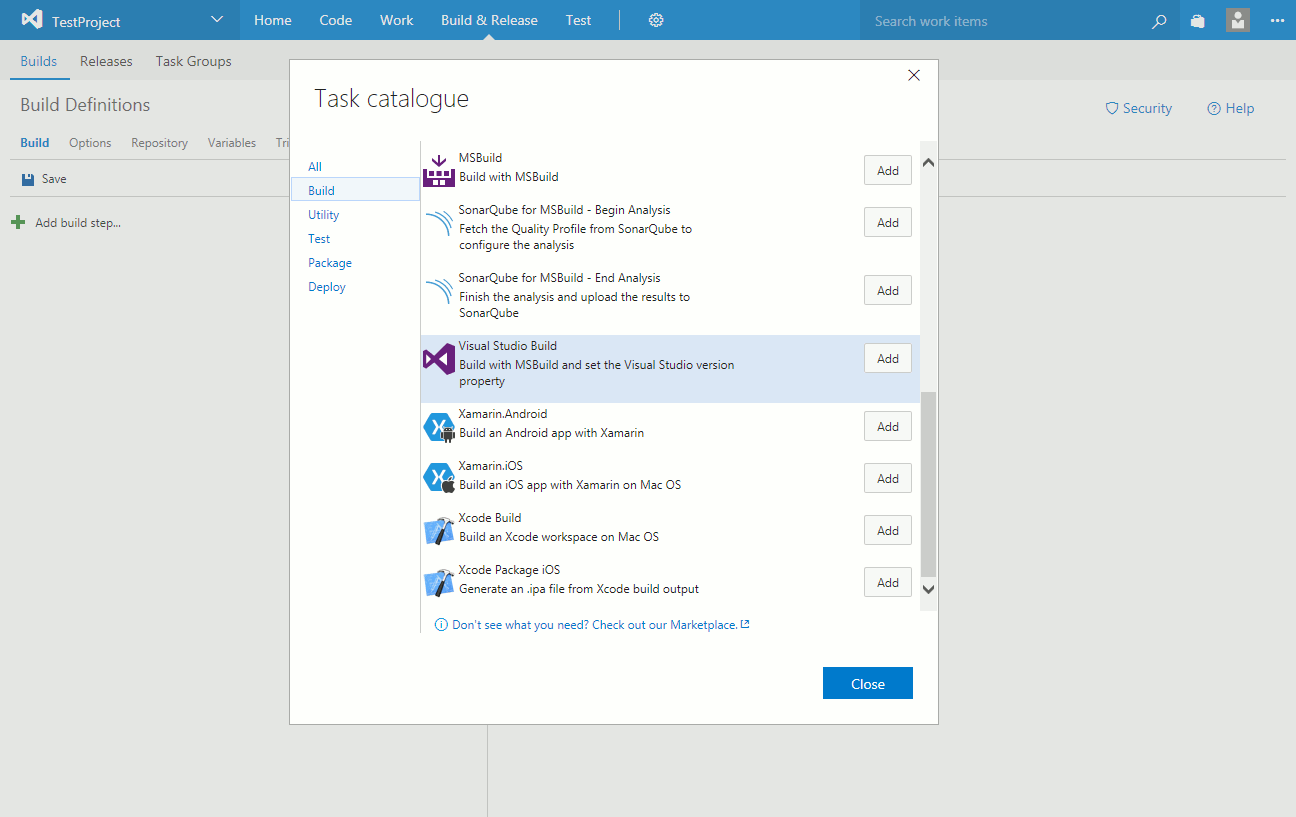Click the MSBuild task icon
Viewport: 1296px width, 817px height.
pos(439,170)
